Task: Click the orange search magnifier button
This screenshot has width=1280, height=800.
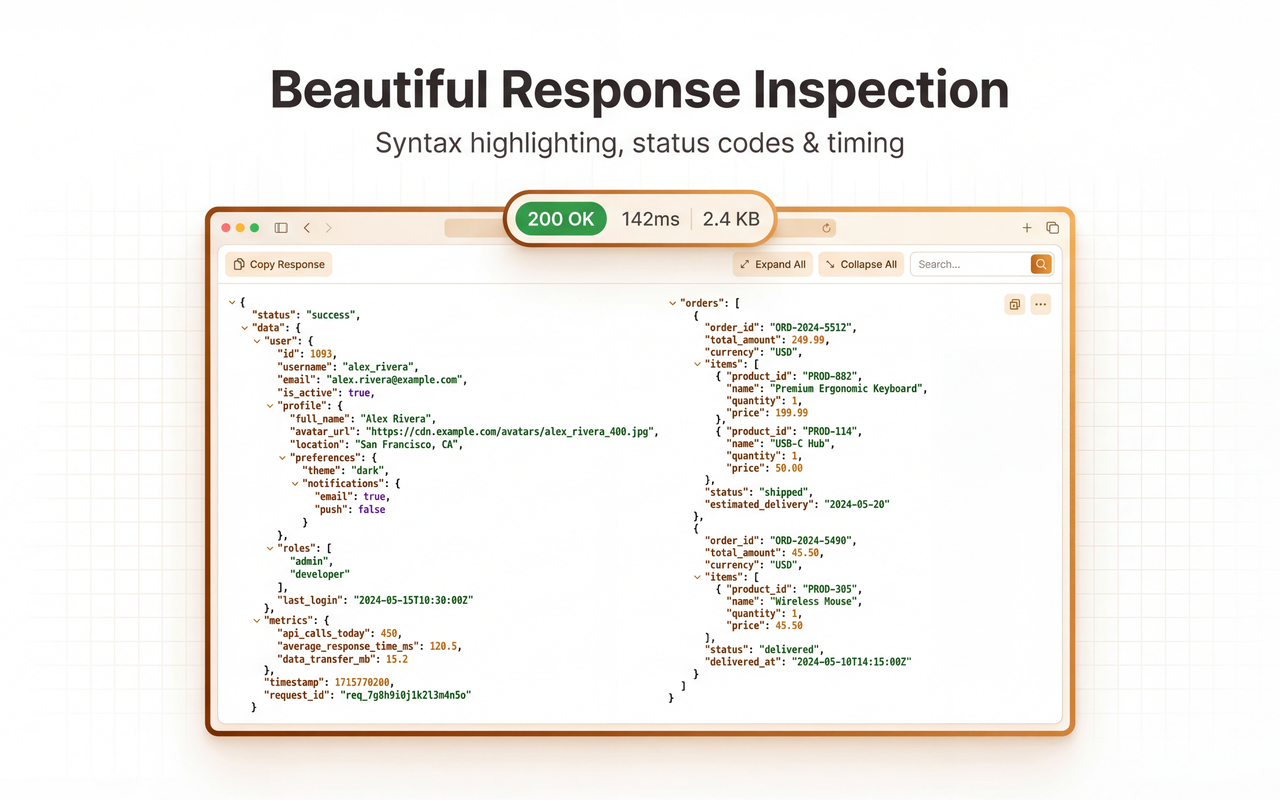Action: (1041, 264)
